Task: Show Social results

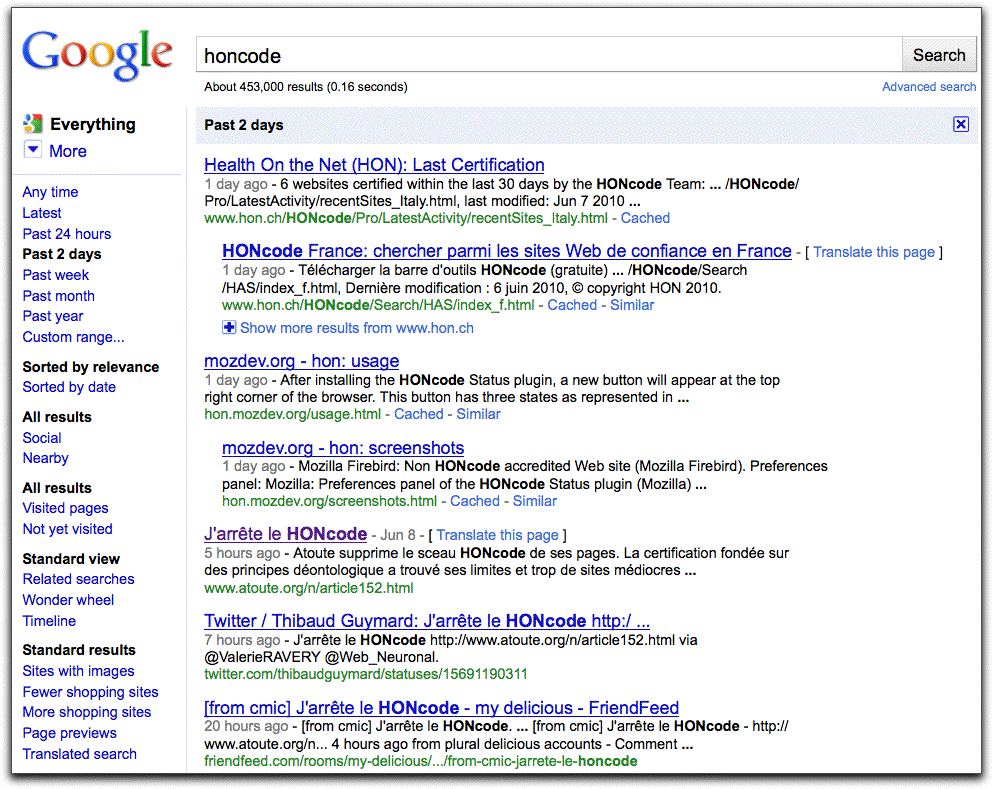Action: pyautogui.click(x=42, y=438)
